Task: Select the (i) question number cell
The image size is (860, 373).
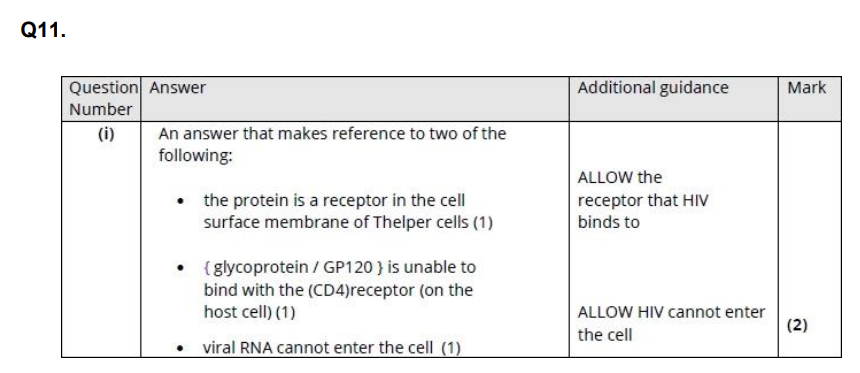Action: 106,134
